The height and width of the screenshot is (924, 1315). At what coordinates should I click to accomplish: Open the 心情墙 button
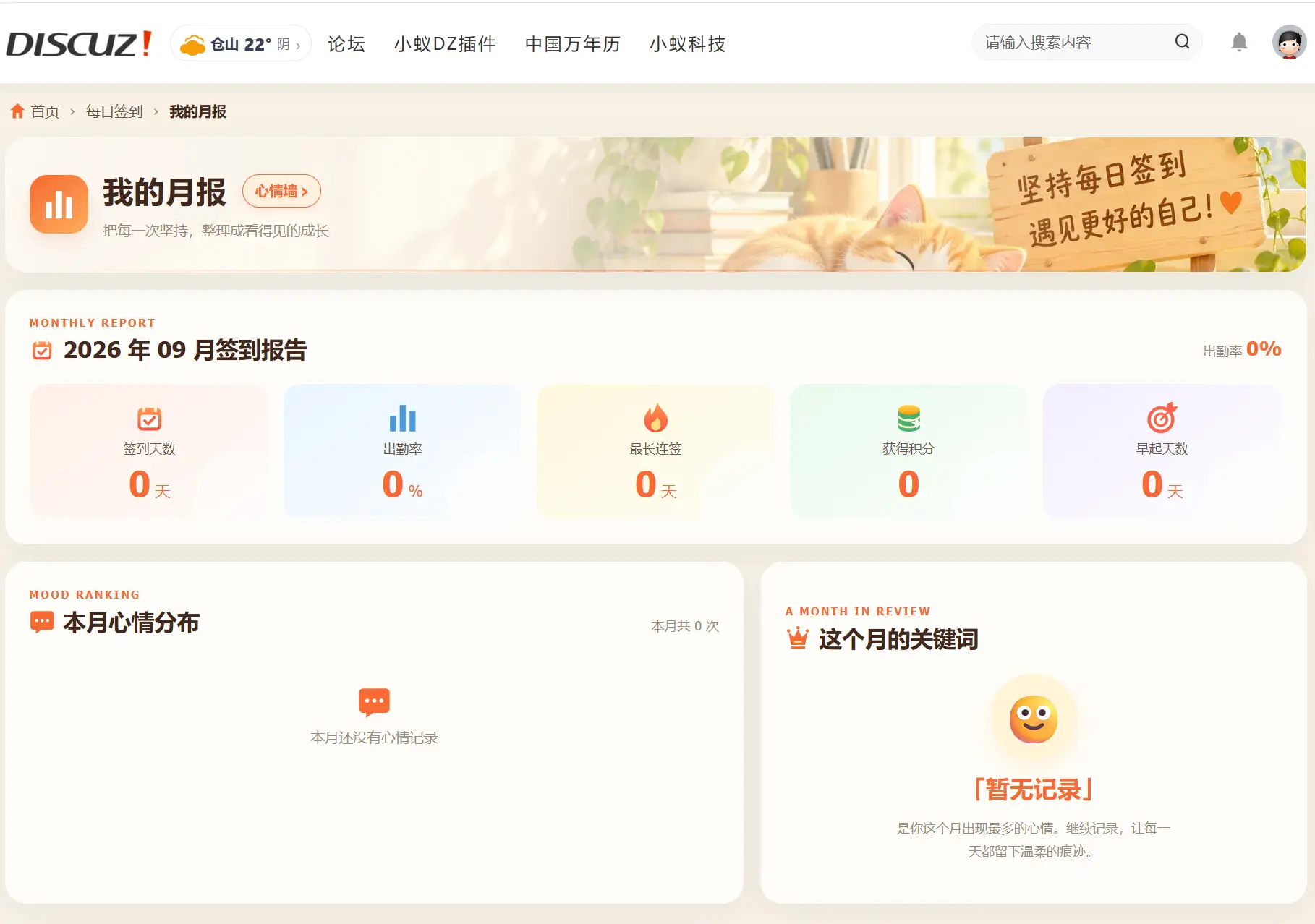281,191
